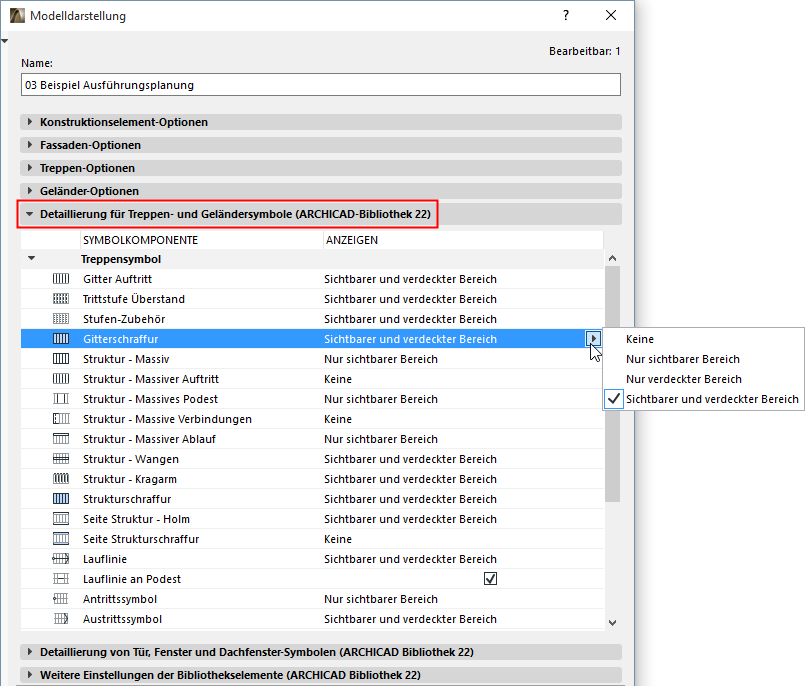
Task: Click the Stufen-Zubehör row icon
Action: click(x=61, y=319)
